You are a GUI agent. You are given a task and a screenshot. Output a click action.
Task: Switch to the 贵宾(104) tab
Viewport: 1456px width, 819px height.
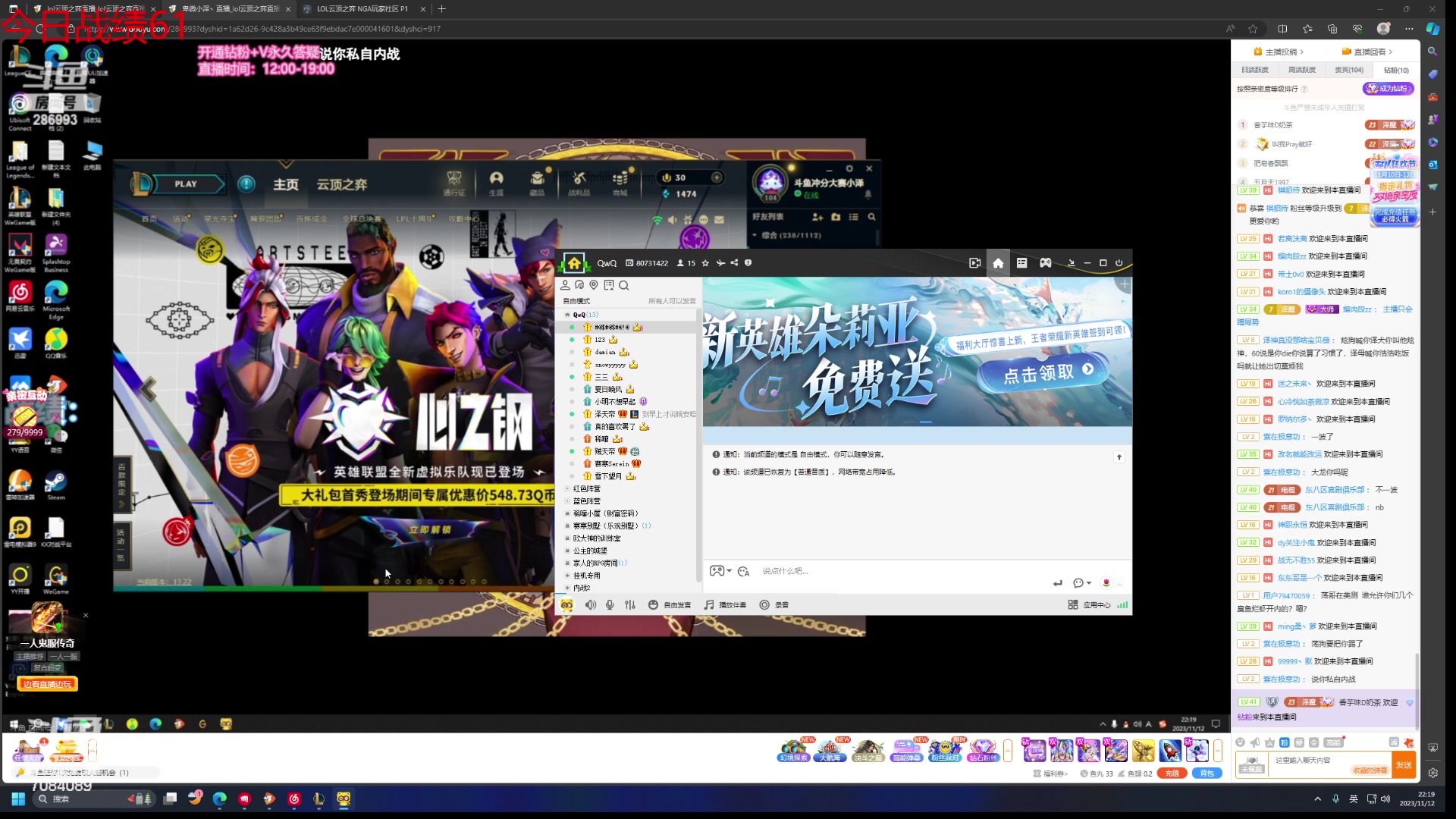1349,70
